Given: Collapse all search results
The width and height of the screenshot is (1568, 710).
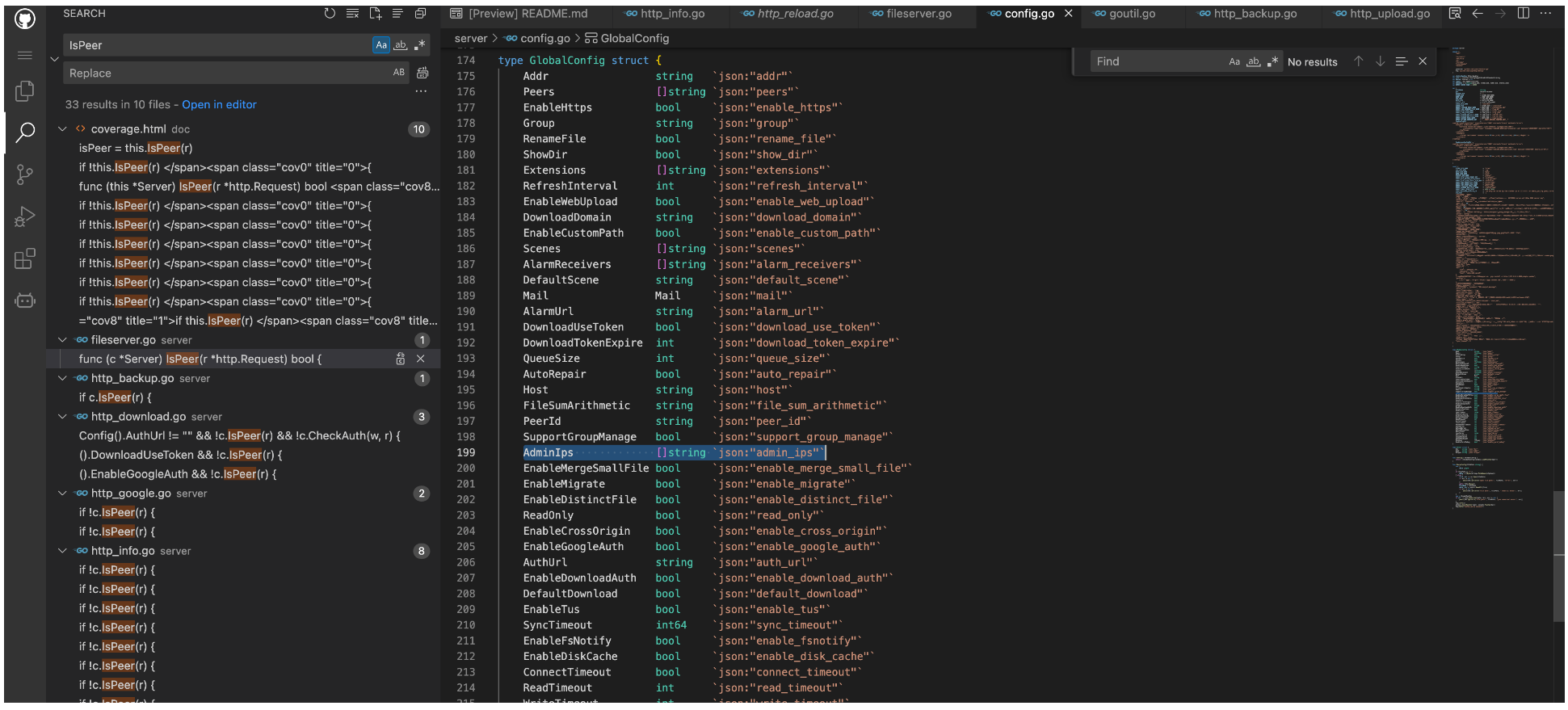Looking at the screenshot, I should (x=420, y=14).
